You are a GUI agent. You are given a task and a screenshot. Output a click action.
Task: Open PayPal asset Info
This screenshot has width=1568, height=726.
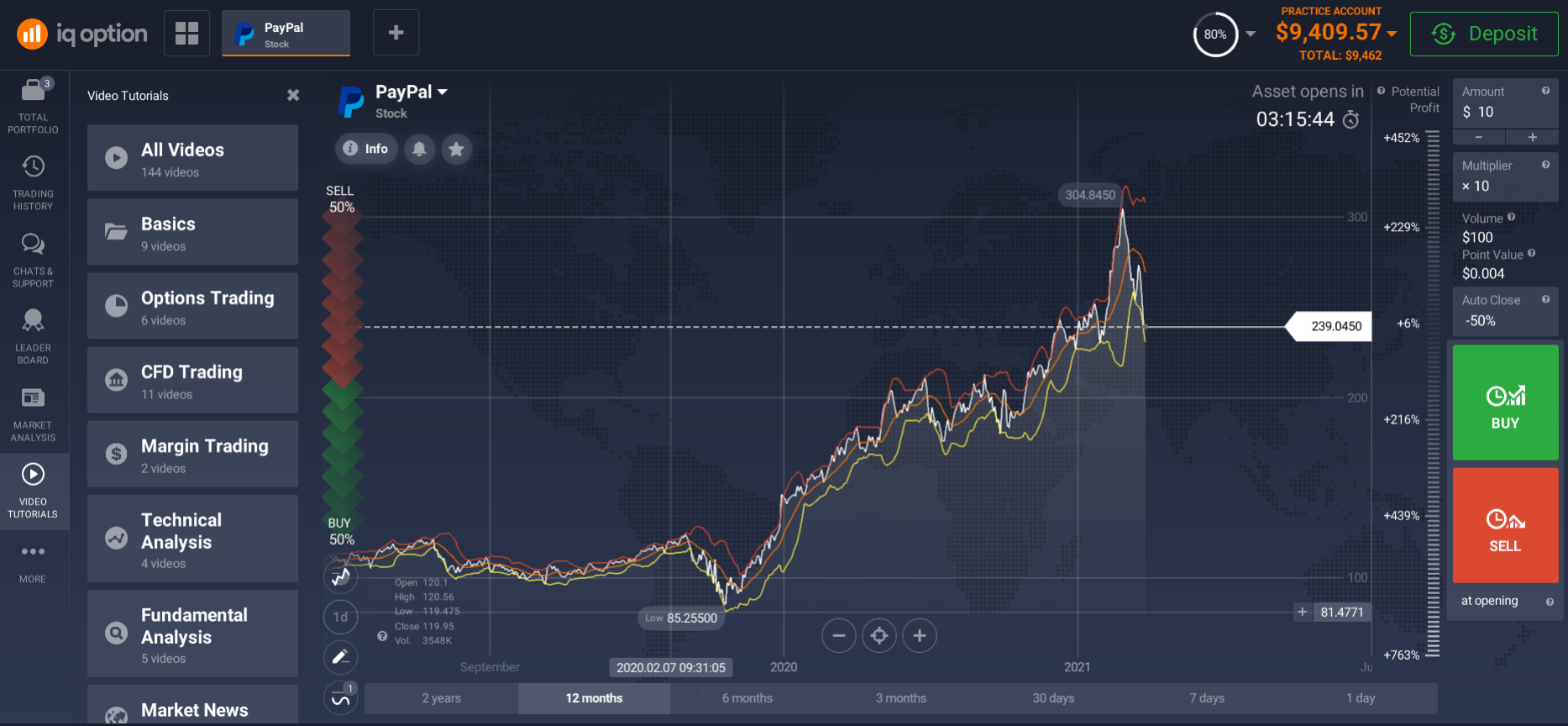(366, 149)
